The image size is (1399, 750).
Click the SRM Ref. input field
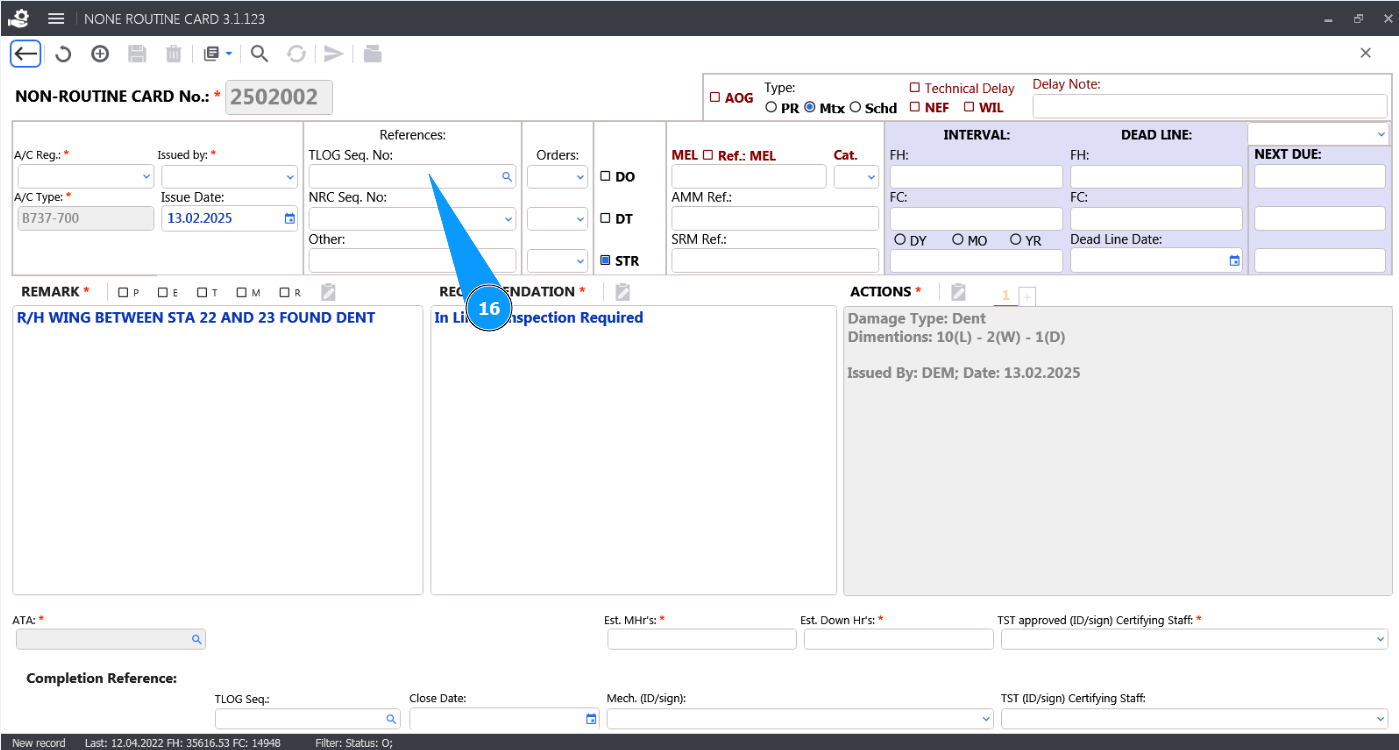point(775,260)
